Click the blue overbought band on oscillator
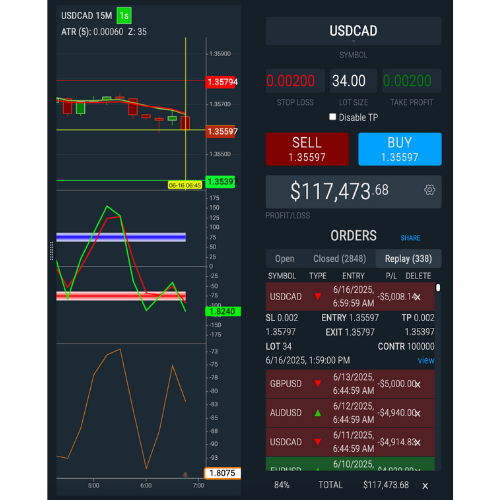This screenshot has width=500, height=500. (x=121, y=237)
